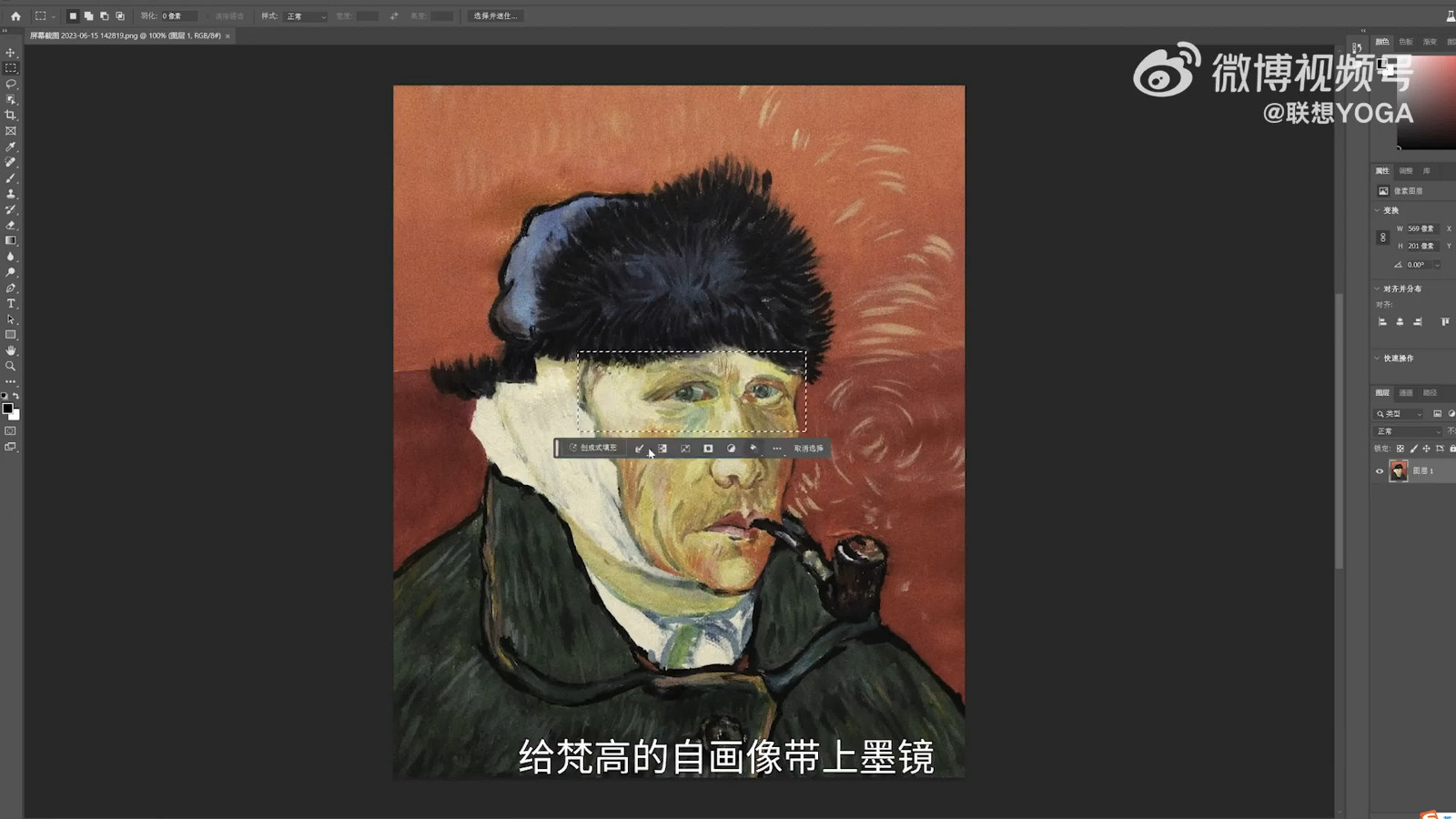This screenshot has width=1456, height=819.
Task: Toggle lock position in Layers panel
Action: (x=1426, y=449)
